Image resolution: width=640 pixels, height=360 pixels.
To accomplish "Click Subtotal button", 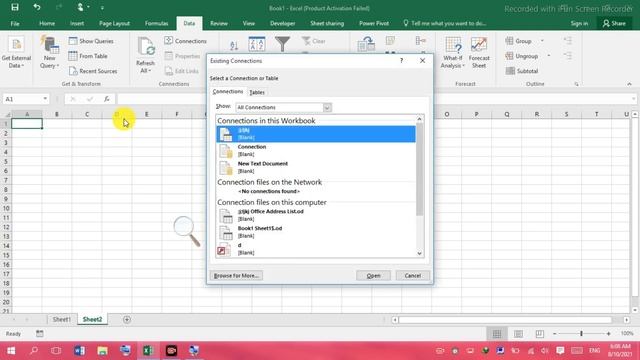I will 522,71.
